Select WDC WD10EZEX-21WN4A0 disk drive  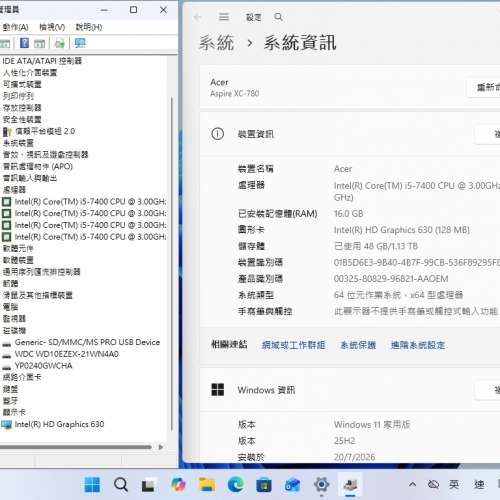click(67, 354)
